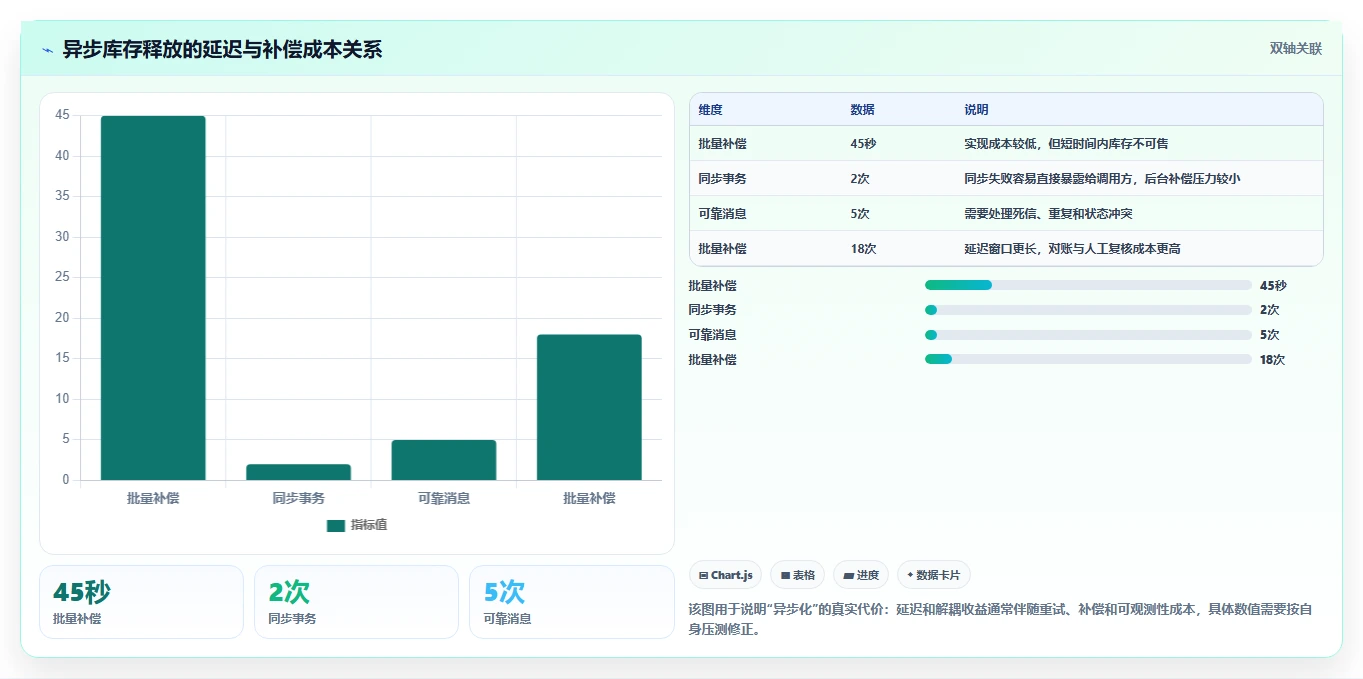Select the tallest 批量补偿 bar at 45
The width and height of the screenshot is (1363, 679).
point(153,298)
